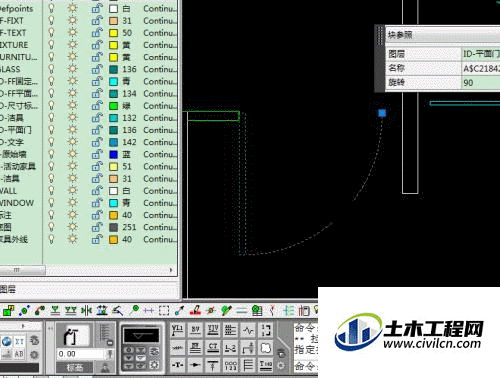
Task: Click the solid arrow symbol button
Action: tap(195, 365)
